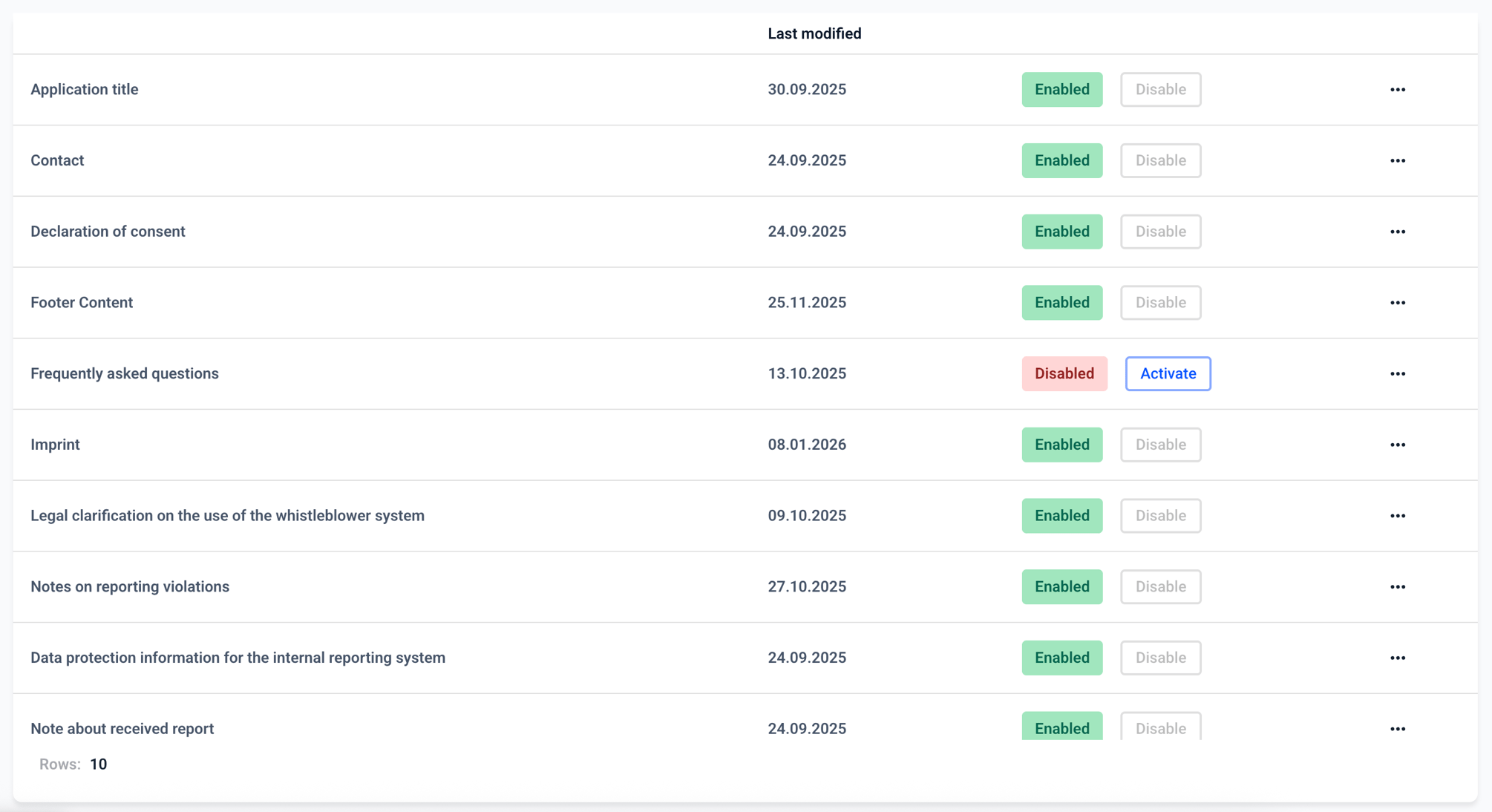The height and width of the screenshot is (812, 1492).
Task: Disable the Application title entry
Action: (x=1160, y=89)
